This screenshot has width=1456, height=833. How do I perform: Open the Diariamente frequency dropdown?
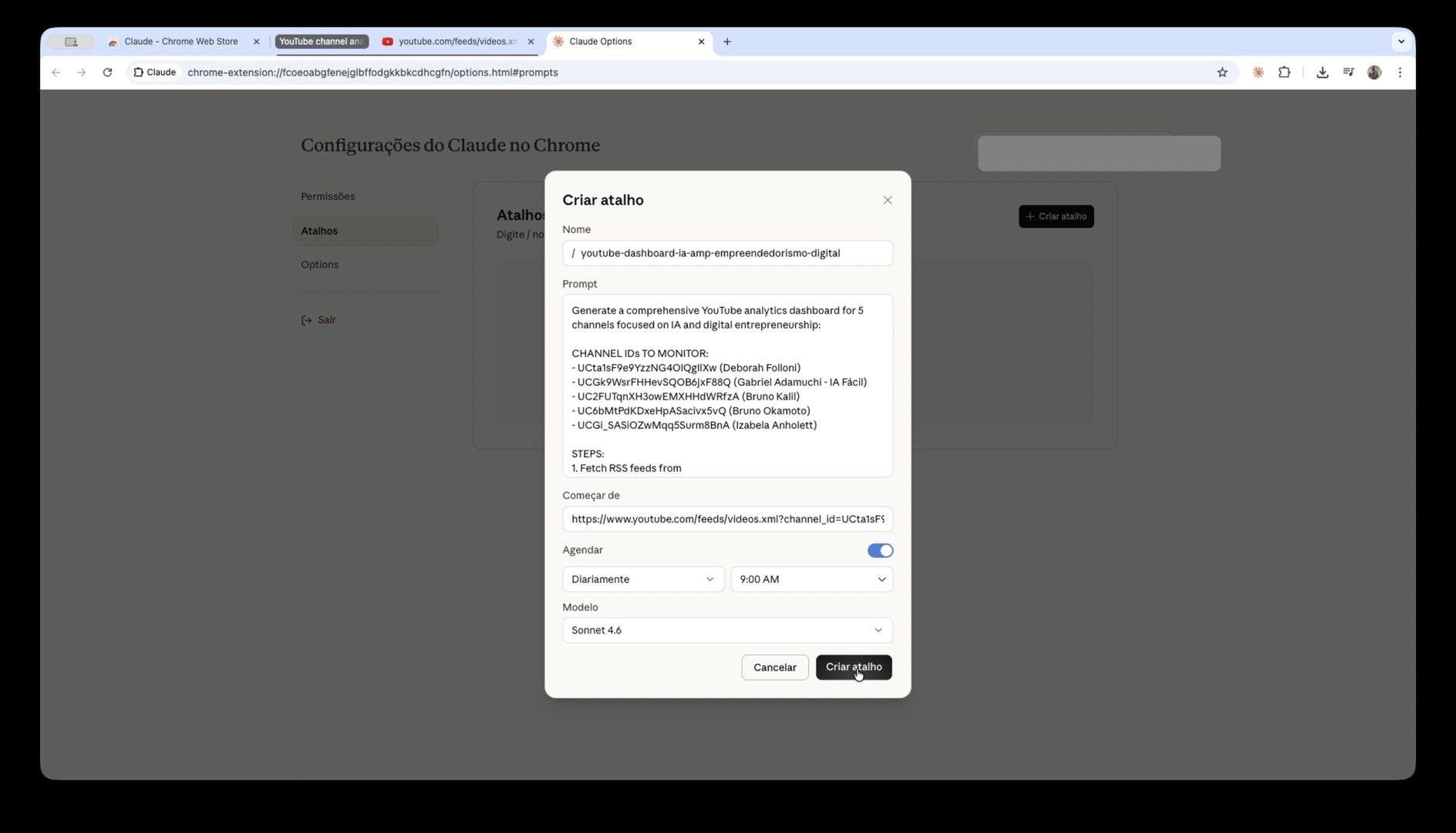[643, 579]
